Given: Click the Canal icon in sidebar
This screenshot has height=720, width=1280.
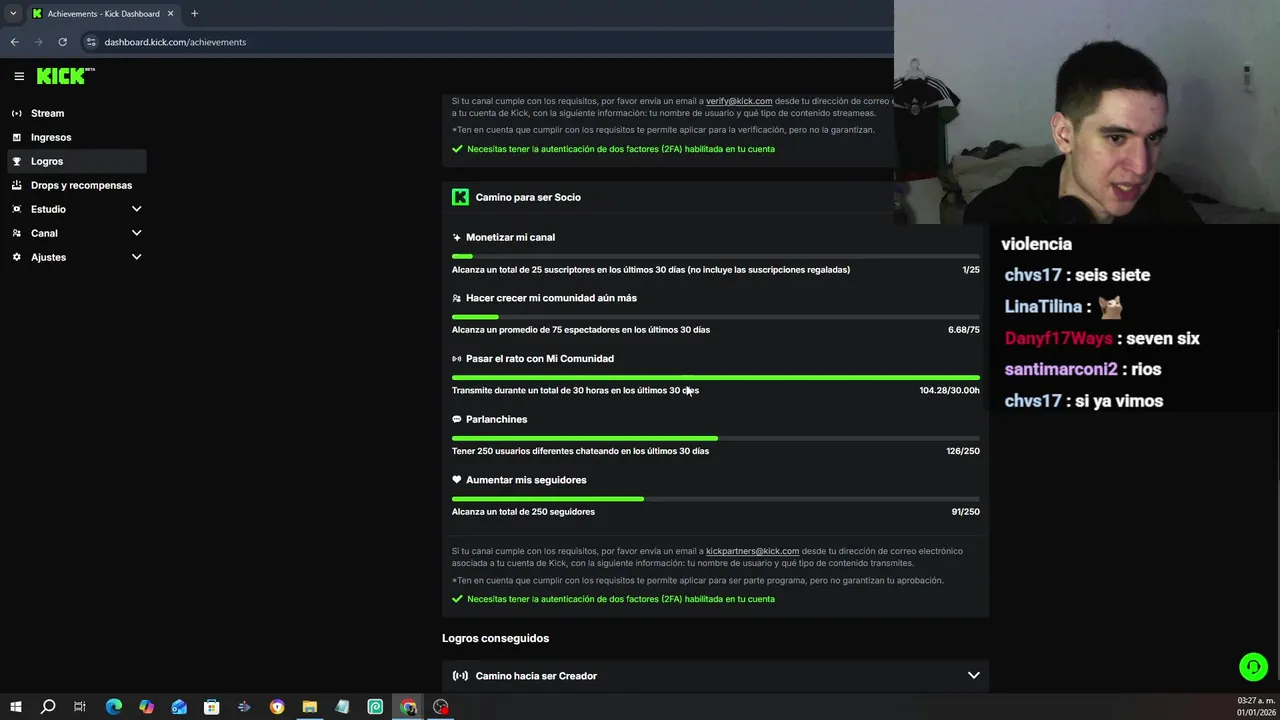Looking at the screenshot, I should [x=17, y=233].
